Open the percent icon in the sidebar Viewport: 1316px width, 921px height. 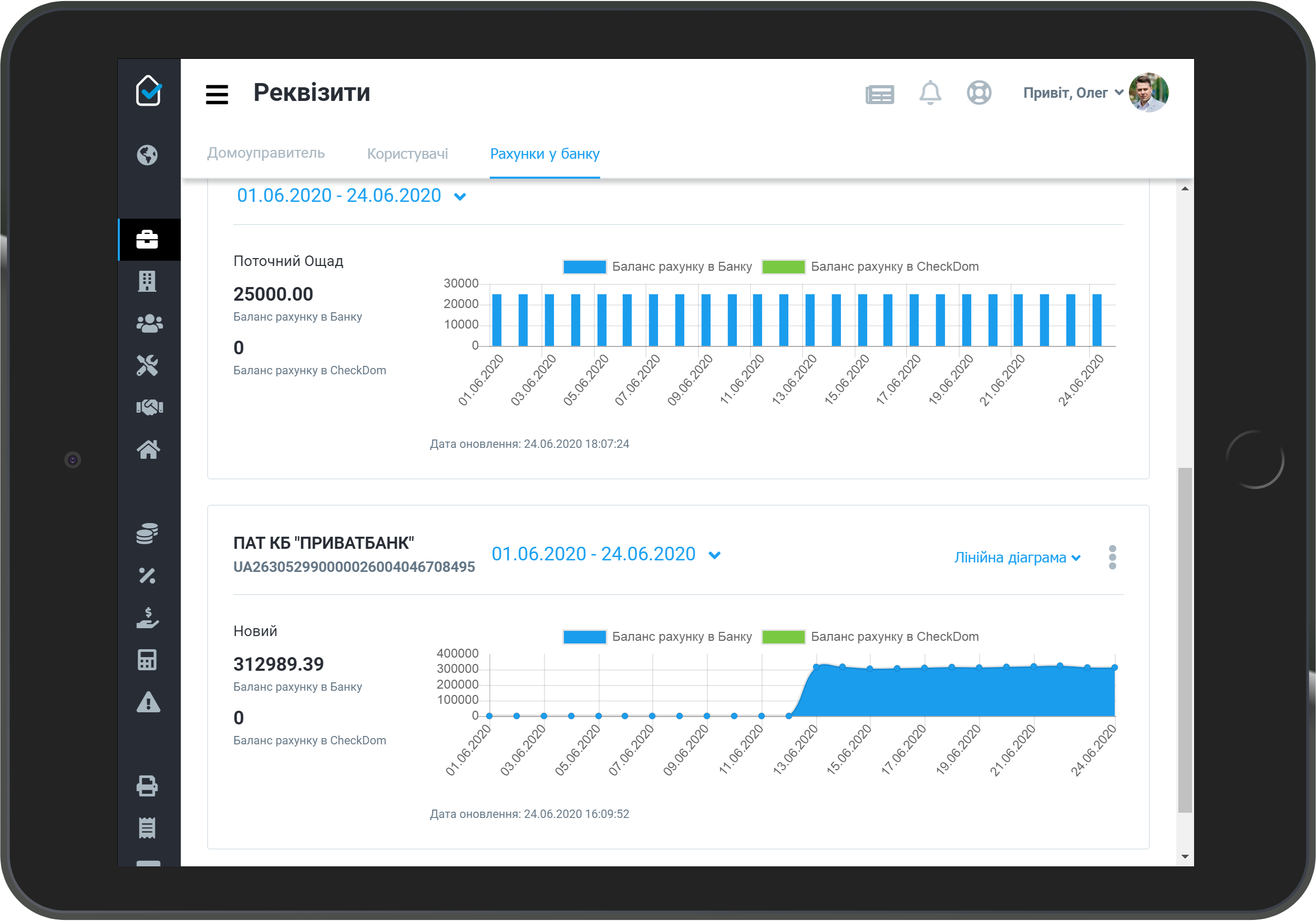coord(147,575)
